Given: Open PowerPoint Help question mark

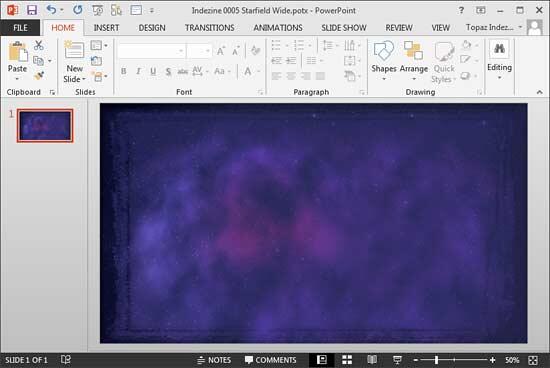Looking at the screenshot, I should (462, 10).
